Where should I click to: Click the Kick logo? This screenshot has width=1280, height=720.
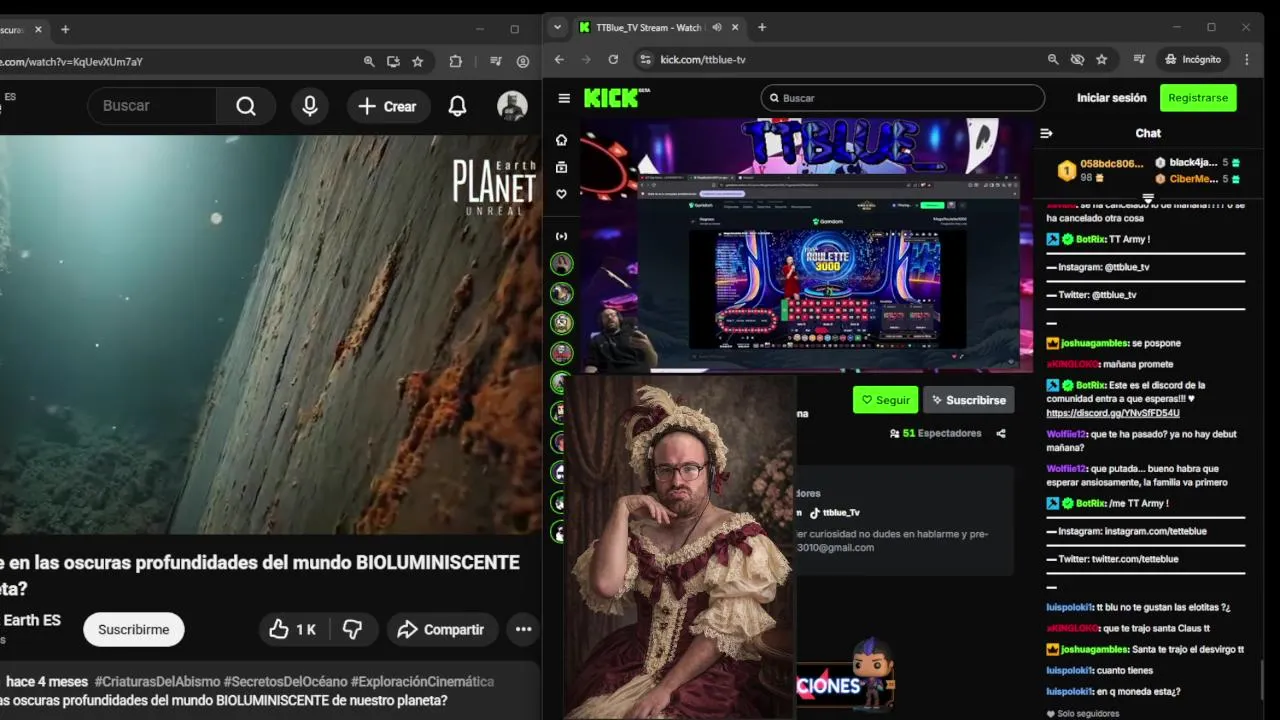pos(616,97)
